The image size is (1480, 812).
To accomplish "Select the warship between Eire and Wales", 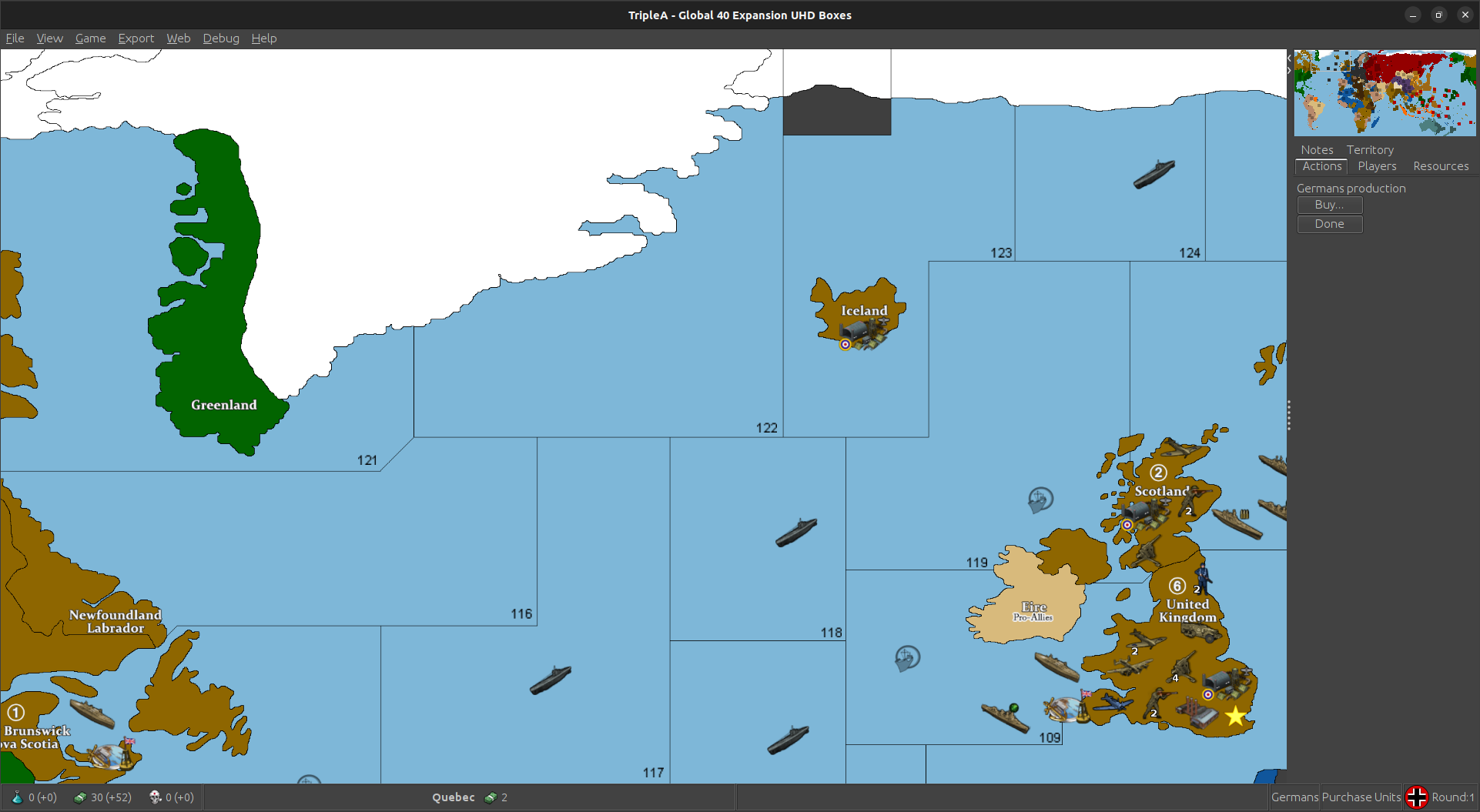I will (1056, 666).
